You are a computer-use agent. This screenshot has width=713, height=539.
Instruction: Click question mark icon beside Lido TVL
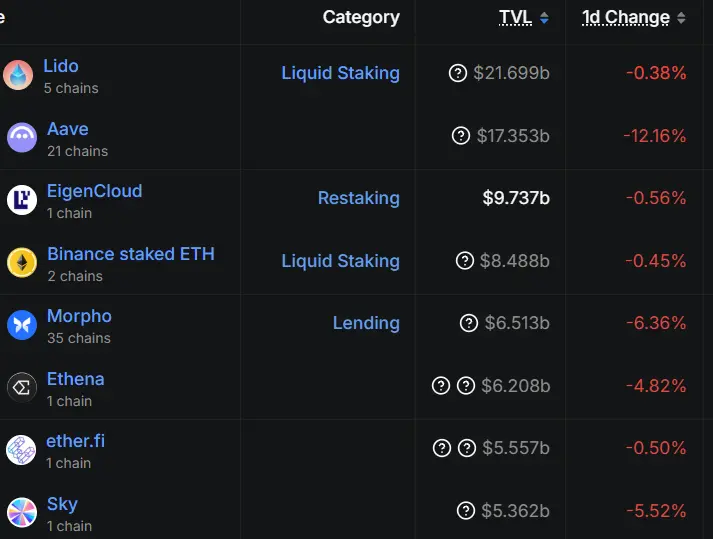point(458,73)
